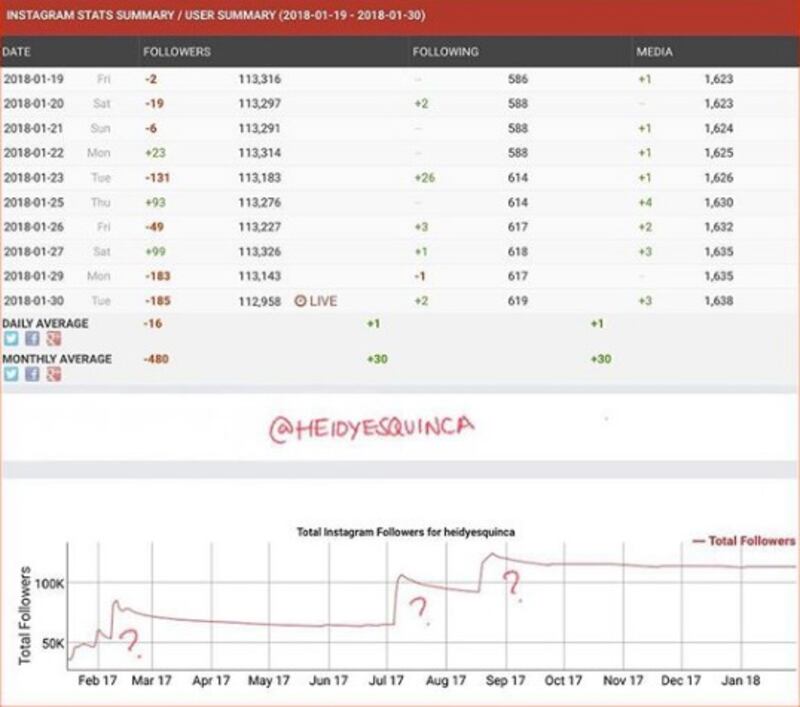The width and height of the screenshot is (800, 707).
Task: Click the Twitter icon under Daily Average
Action: [11, 339]
